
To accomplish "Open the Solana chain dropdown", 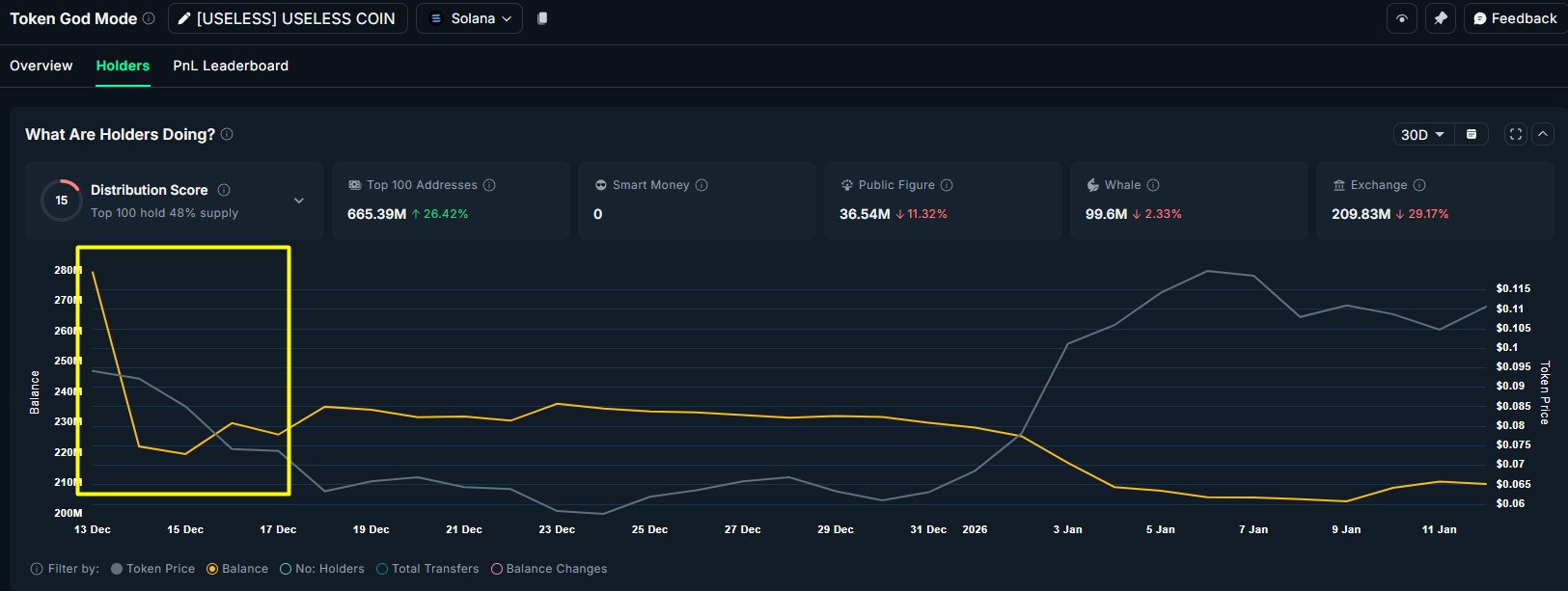I will 470,18.
